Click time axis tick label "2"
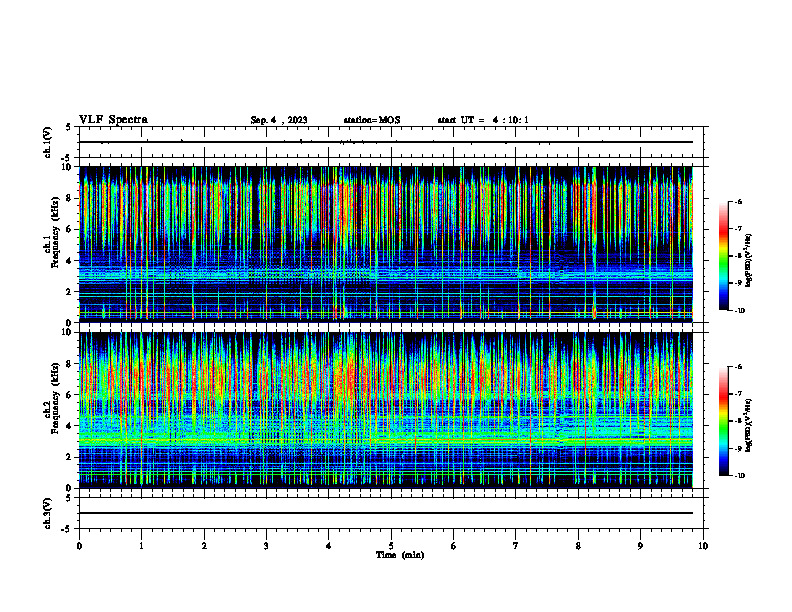This screenshot has height=612, width=792. (204, 546)
